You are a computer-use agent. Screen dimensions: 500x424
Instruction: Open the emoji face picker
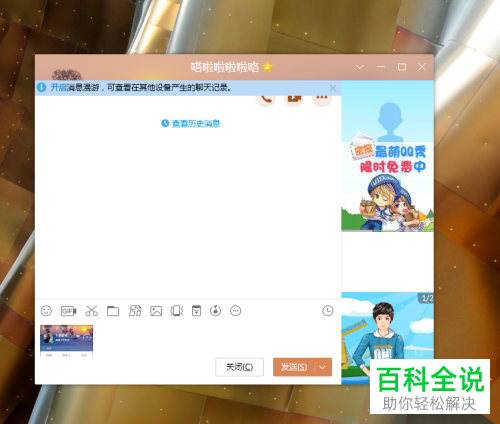[x=46, y=311]
